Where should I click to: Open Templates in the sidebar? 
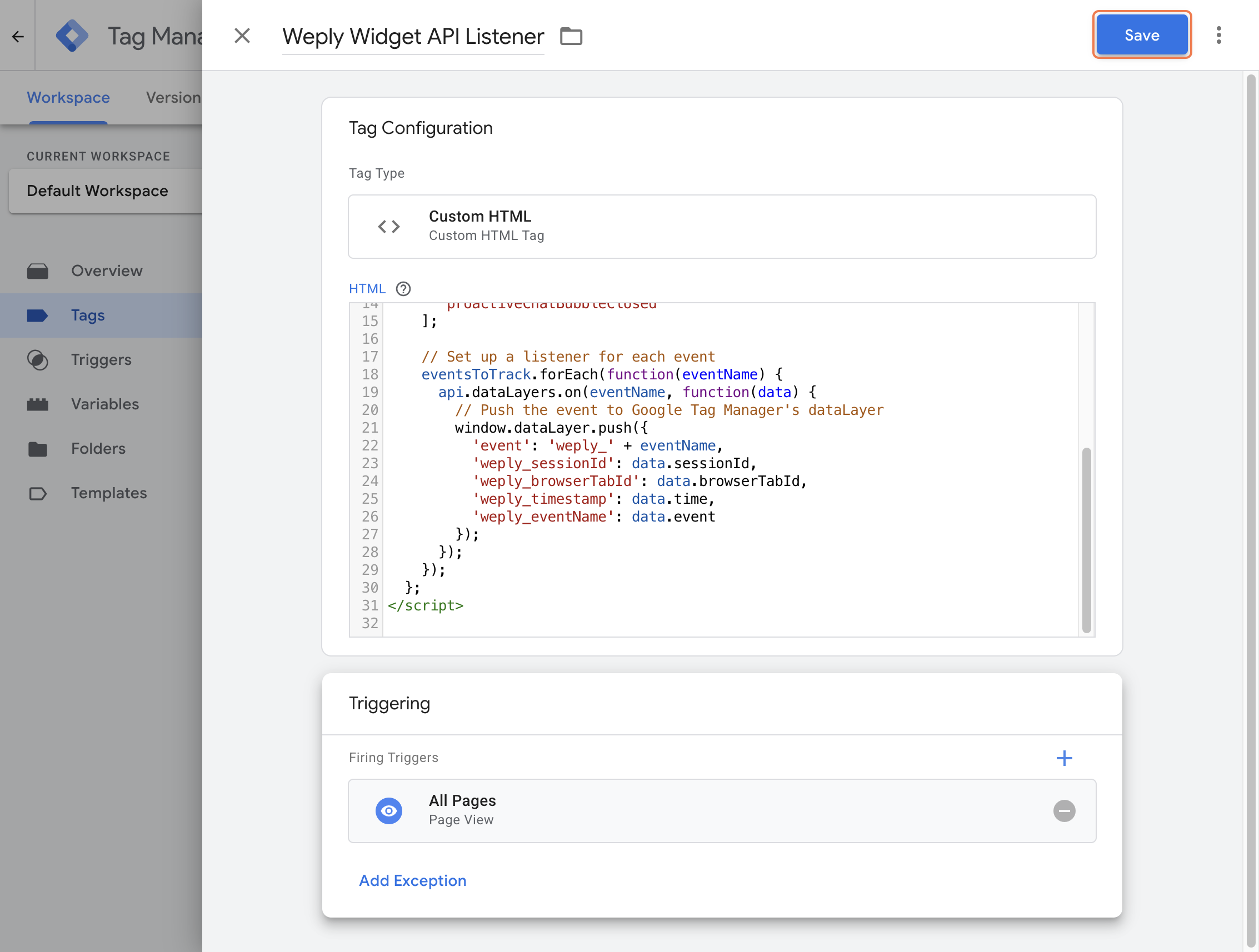point(109,493)
